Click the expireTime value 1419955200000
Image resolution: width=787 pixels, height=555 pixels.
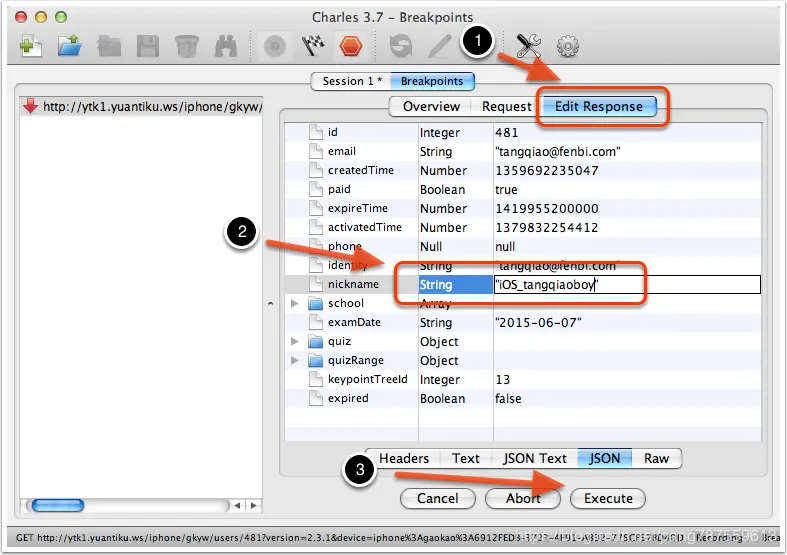point(547,209)
